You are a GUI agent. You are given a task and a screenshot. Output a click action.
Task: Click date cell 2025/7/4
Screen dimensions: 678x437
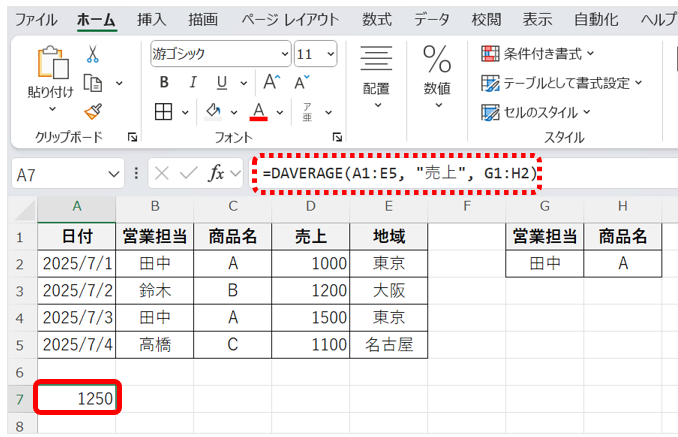click(77, 345)
